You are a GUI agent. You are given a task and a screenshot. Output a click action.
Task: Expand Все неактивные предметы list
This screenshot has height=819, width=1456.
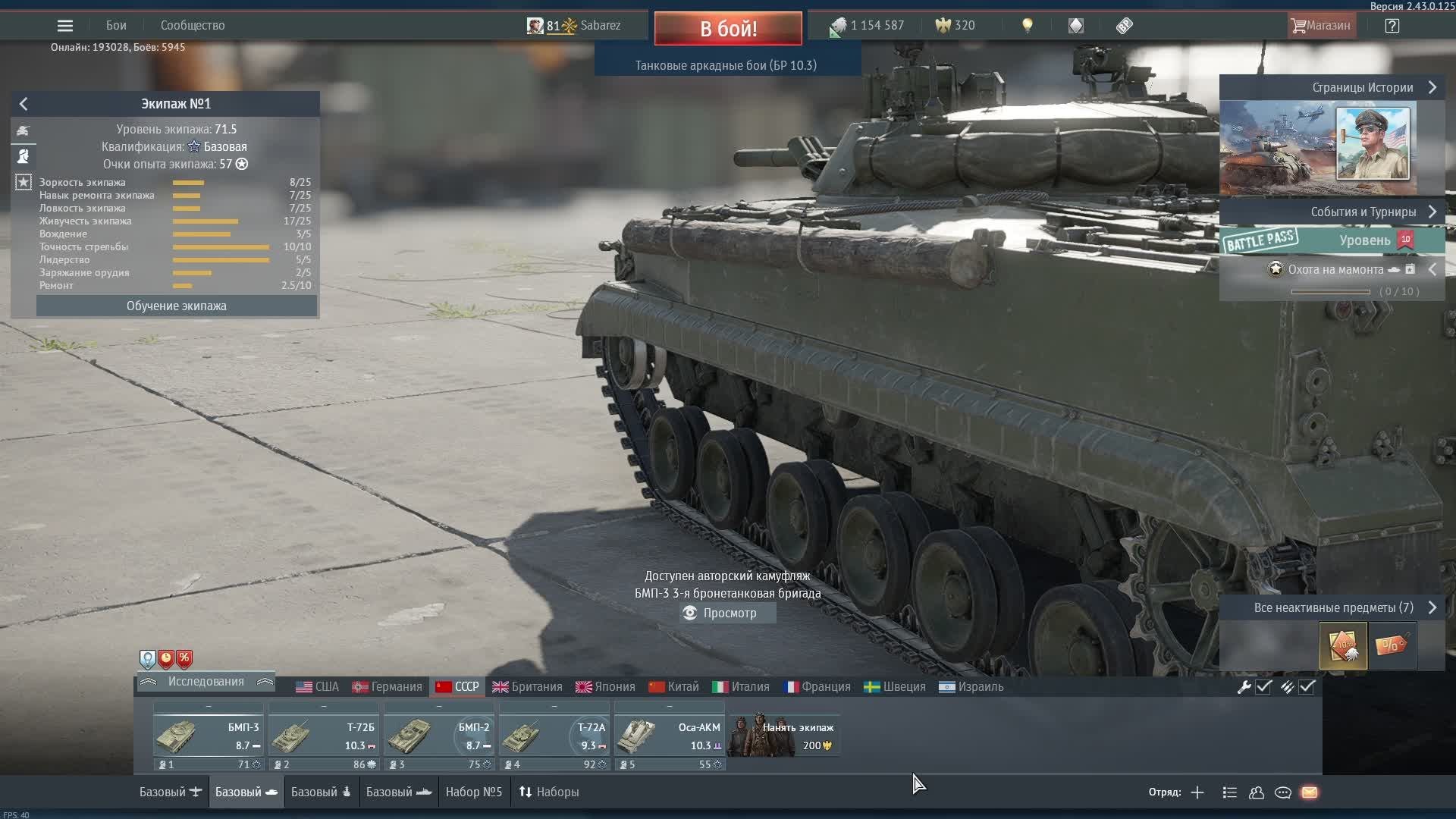[1432, 607]
